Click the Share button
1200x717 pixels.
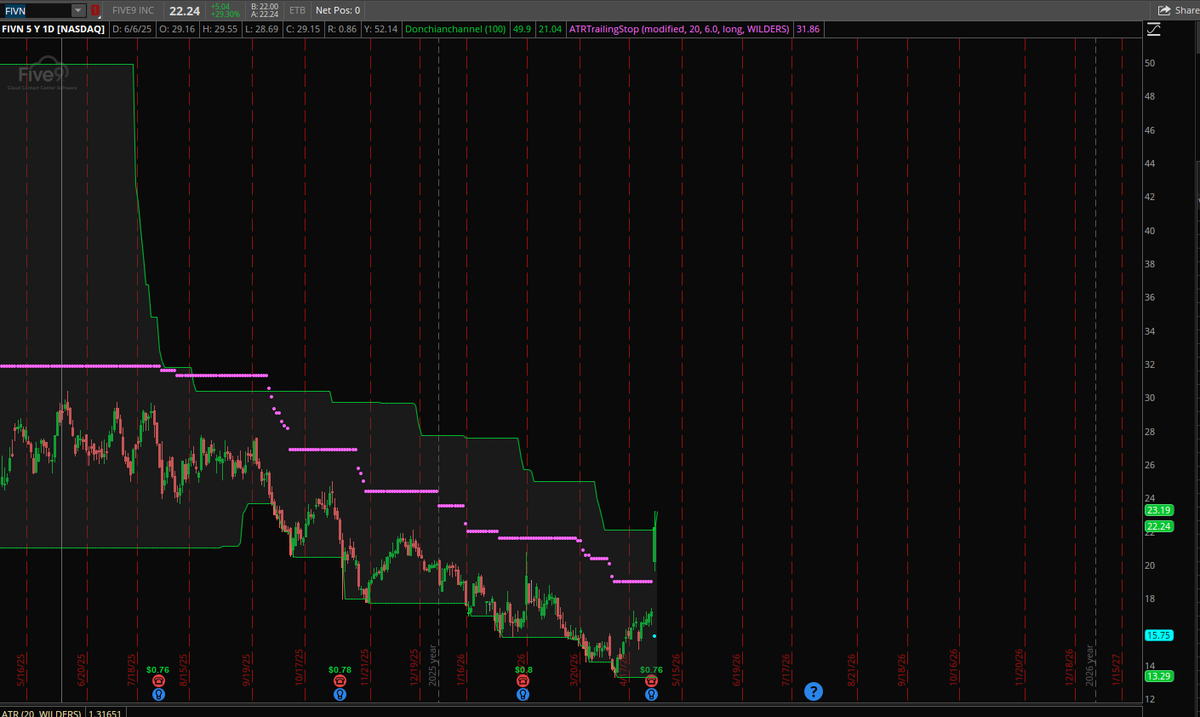click(x=1177, y=10)
